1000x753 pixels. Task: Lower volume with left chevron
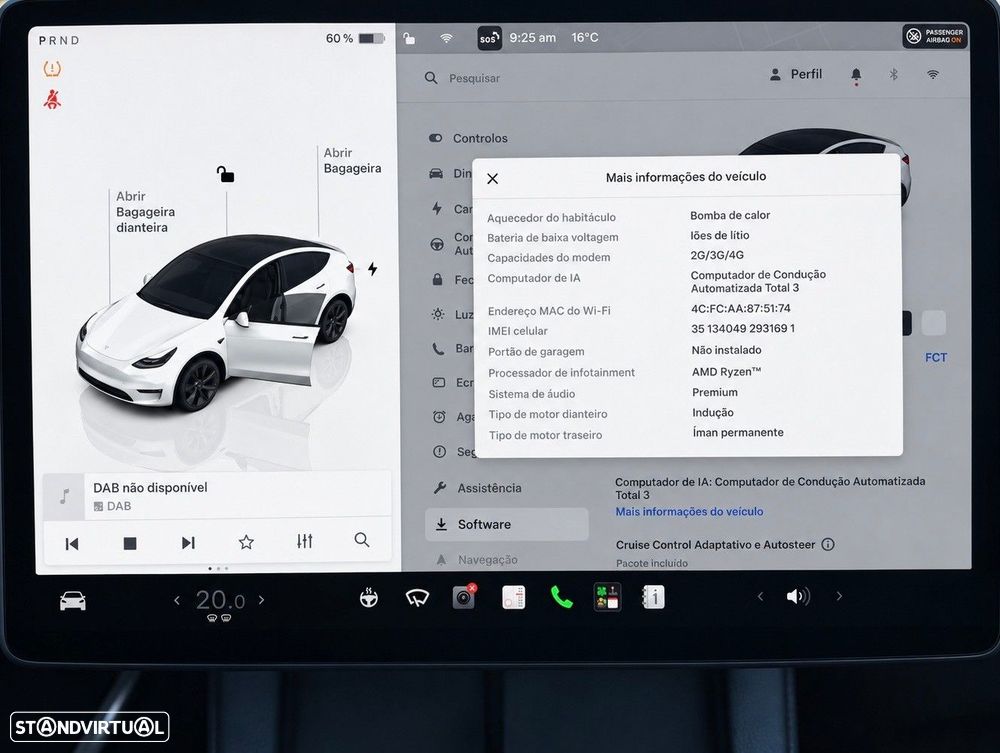760,597
